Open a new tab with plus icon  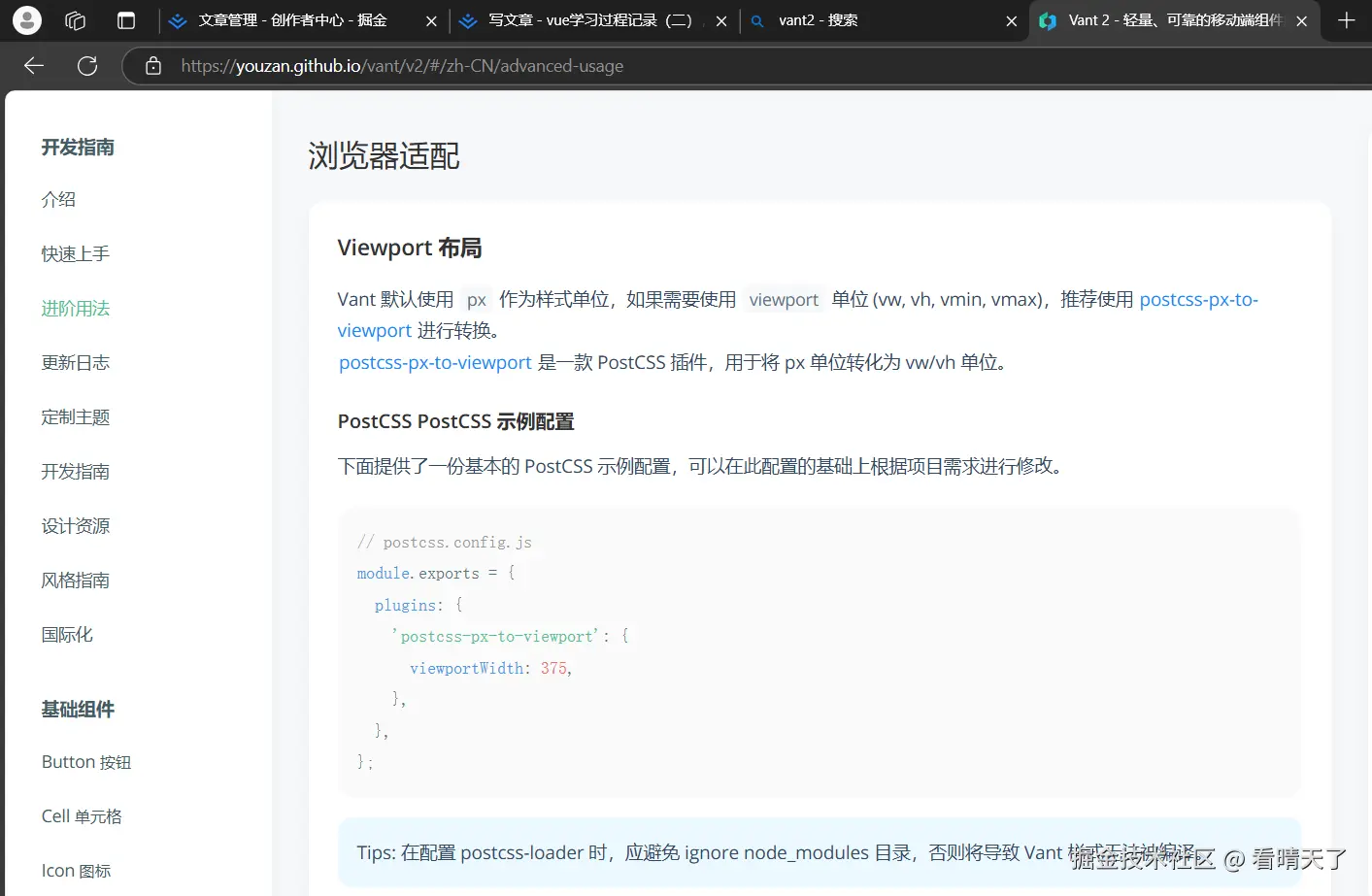[x=1347, y=20]
